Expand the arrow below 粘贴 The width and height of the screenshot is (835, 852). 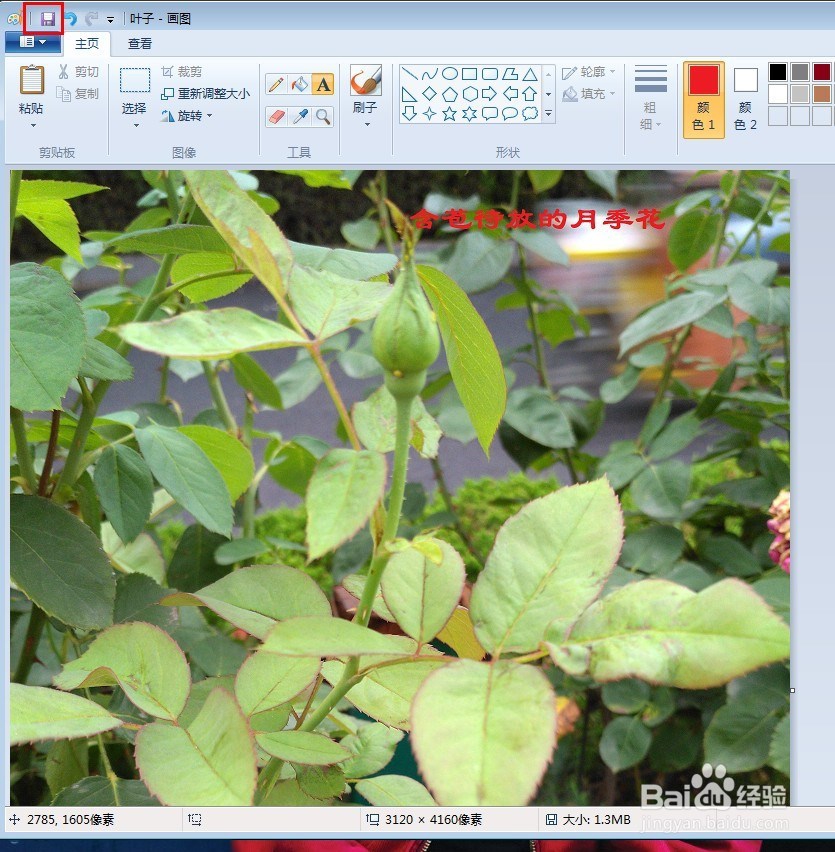coord(33,126)
